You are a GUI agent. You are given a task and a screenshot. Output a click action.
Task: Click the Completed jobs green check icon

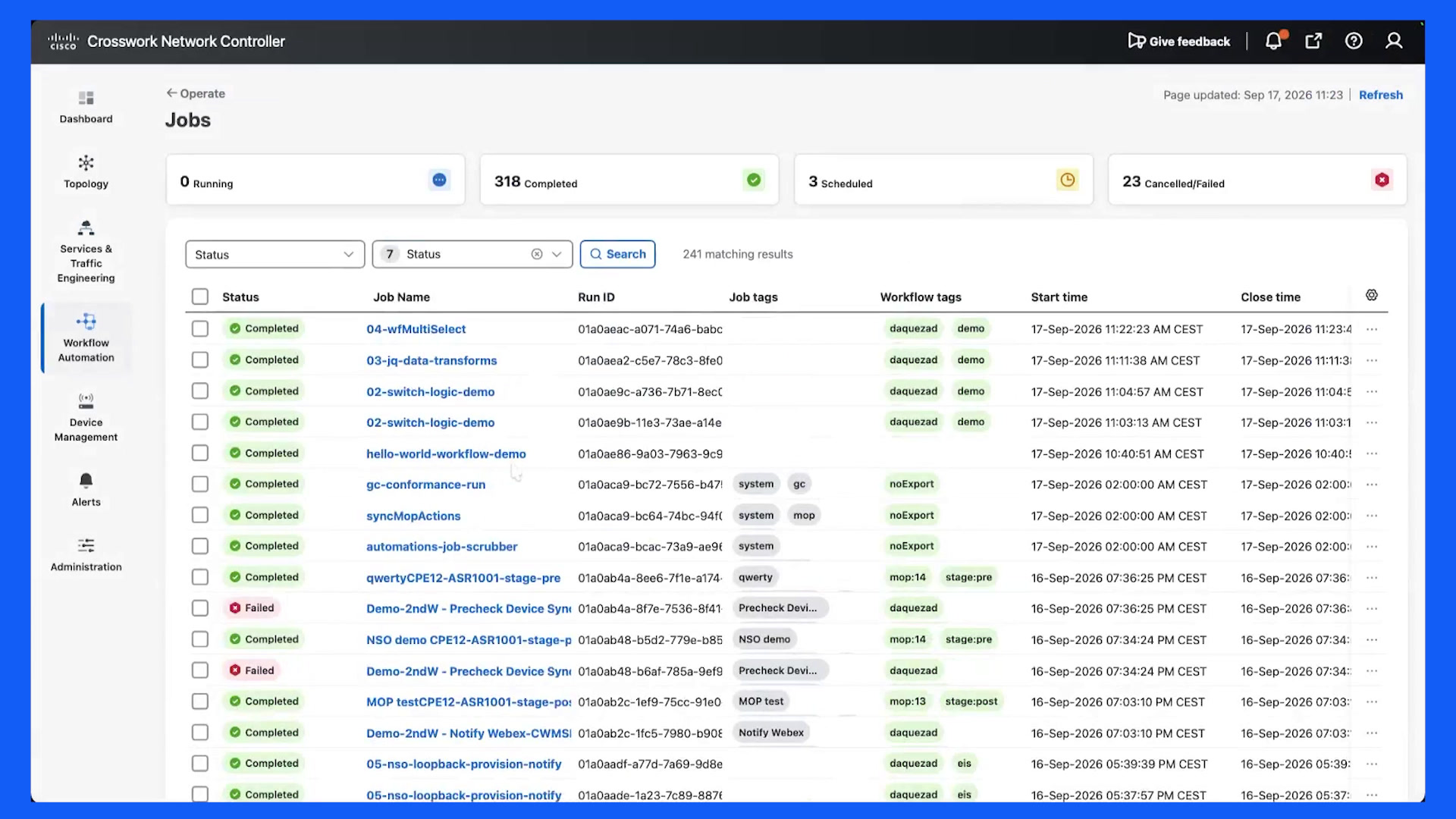tap(754, 180)
